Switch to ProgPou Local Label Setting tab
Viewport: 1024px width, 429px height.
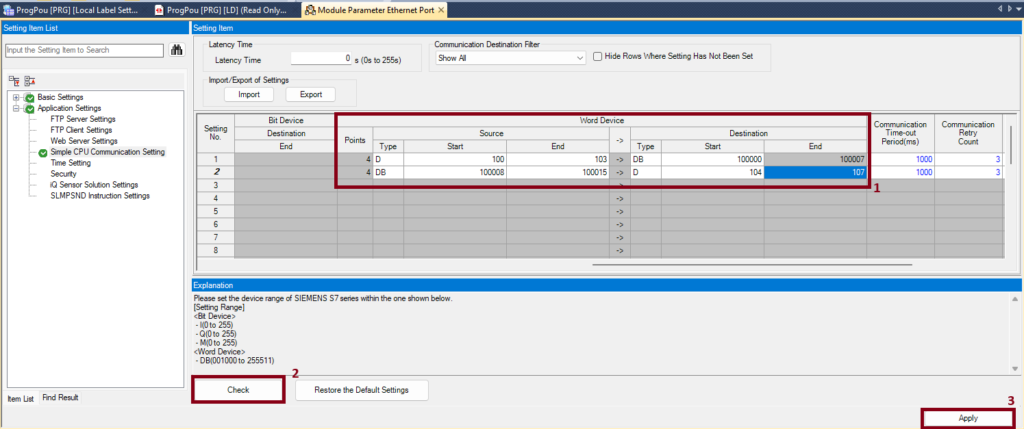[78, 9]
